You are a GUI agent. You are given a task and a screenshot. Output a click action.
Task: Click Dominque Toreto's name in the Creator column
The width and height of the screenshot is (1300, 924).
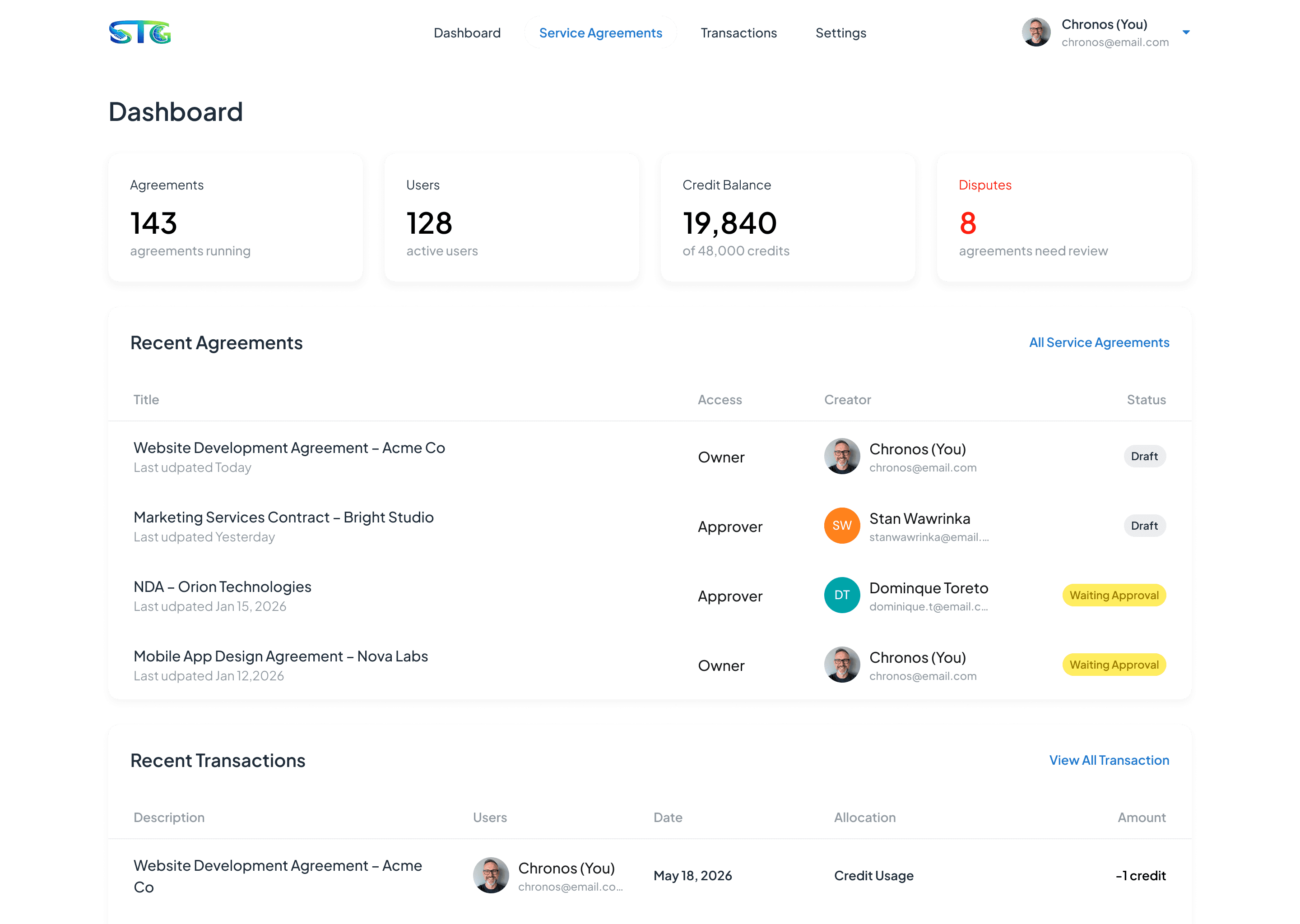click(x=929, y=588)
